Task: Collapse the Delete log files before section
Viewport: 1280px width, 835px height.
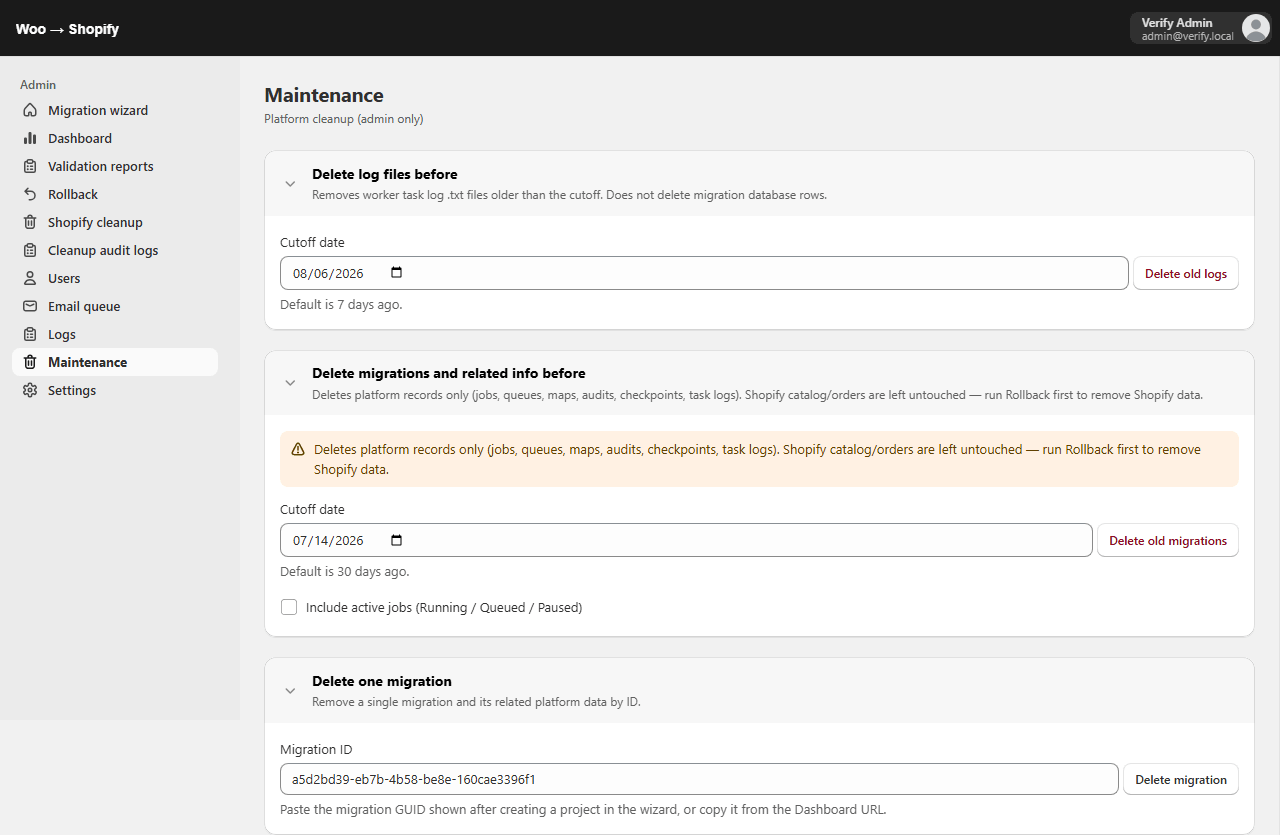Action: pos(290,184)
